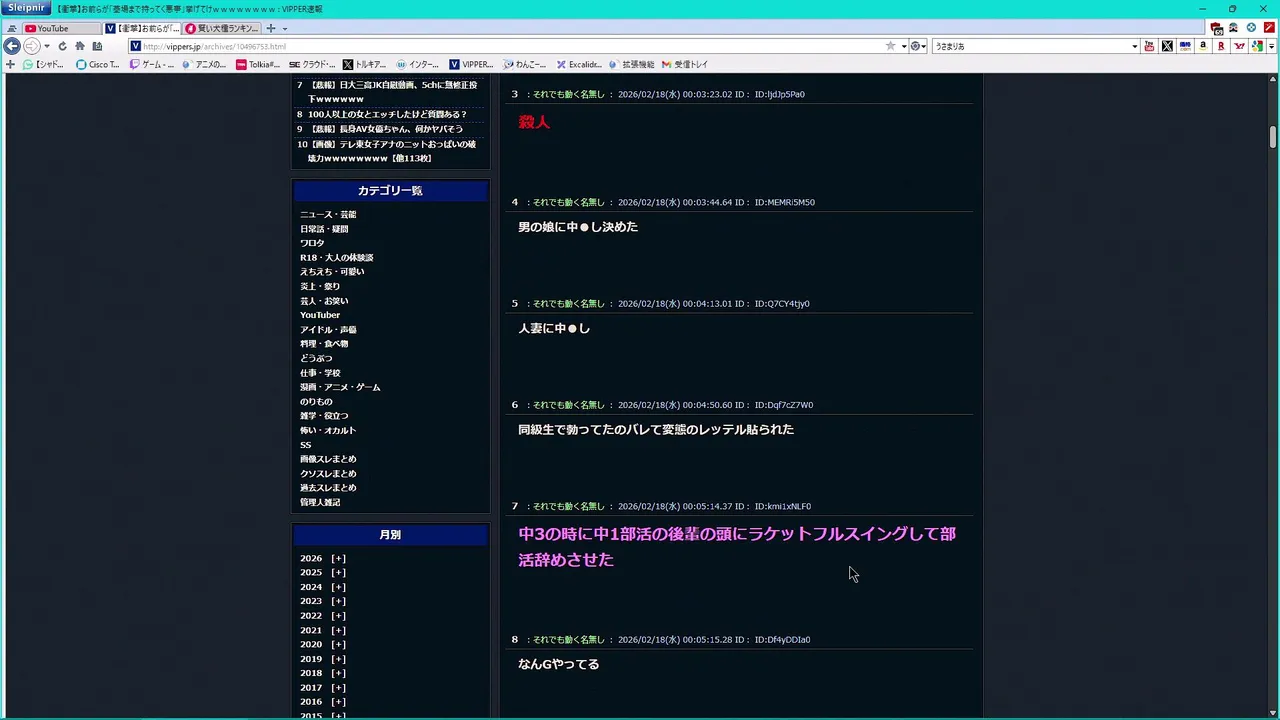Image resolution: width=1280 pixels, height=720 pixels.
Task: Open the blue round extension icon in the tab bar
Action: pos(1251,28)
